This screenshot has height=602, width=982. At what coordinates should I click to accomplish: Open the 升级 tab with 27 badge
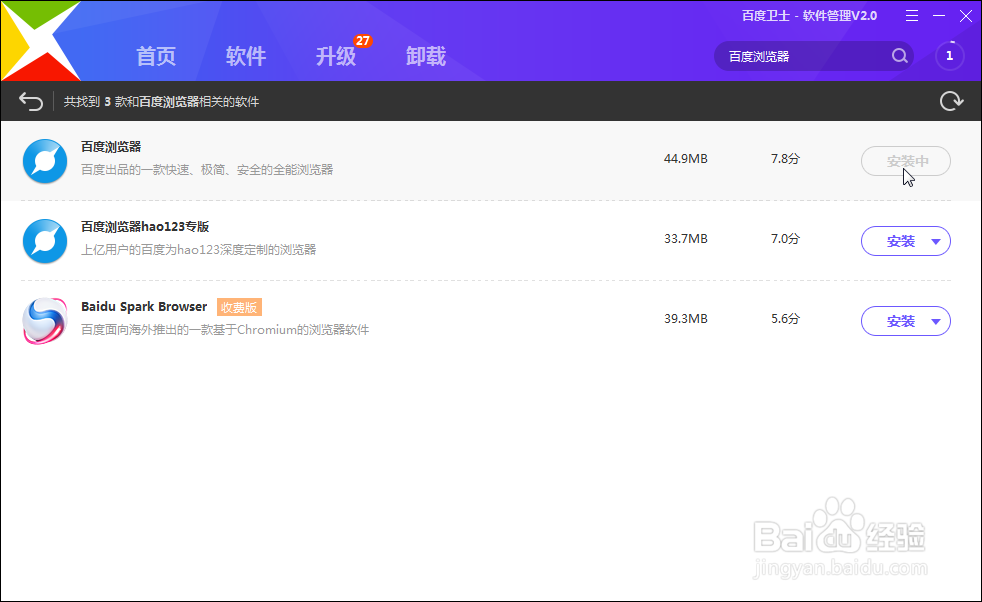point(336,57)
